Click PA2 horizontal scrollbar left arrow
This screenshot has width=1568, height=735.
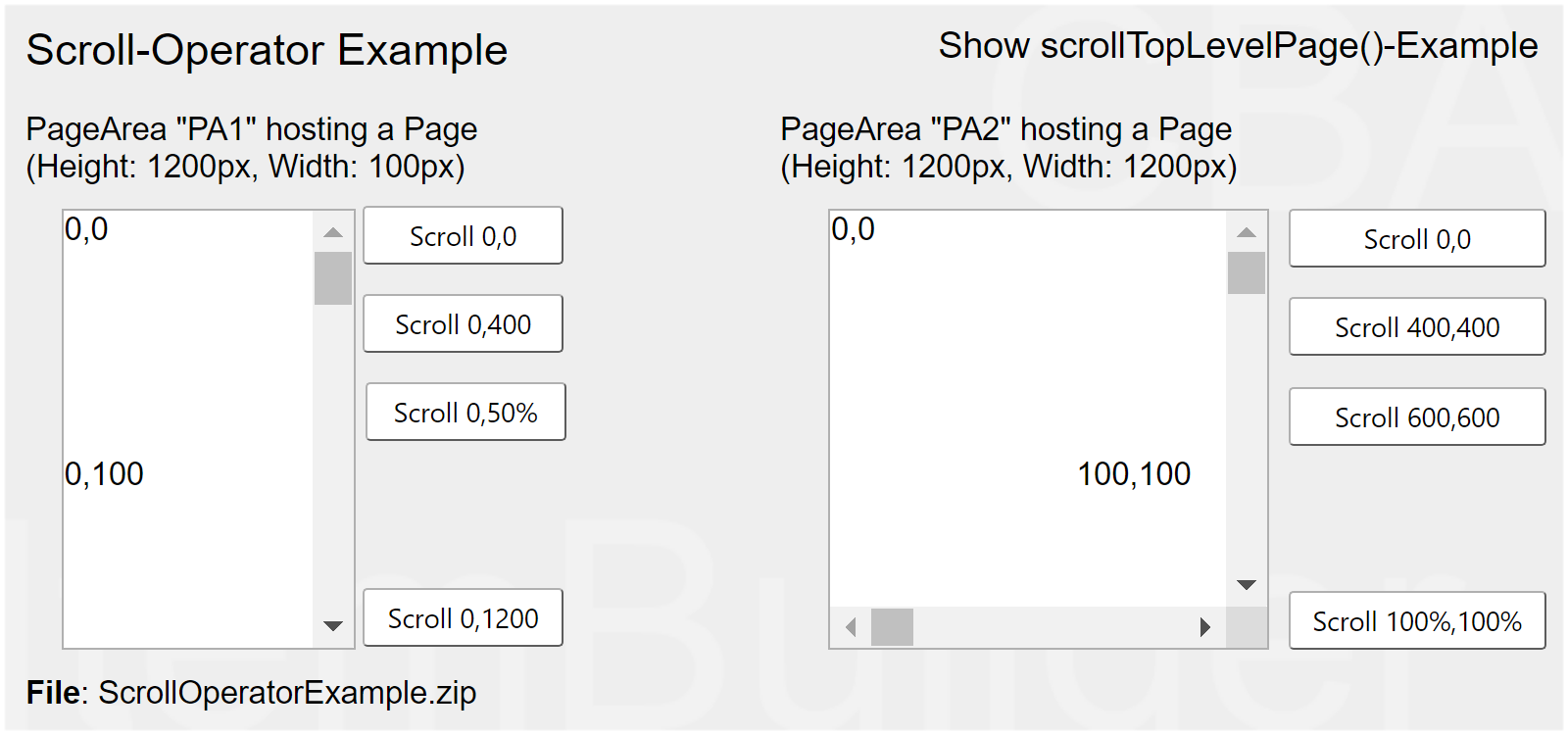coord(851,627)
